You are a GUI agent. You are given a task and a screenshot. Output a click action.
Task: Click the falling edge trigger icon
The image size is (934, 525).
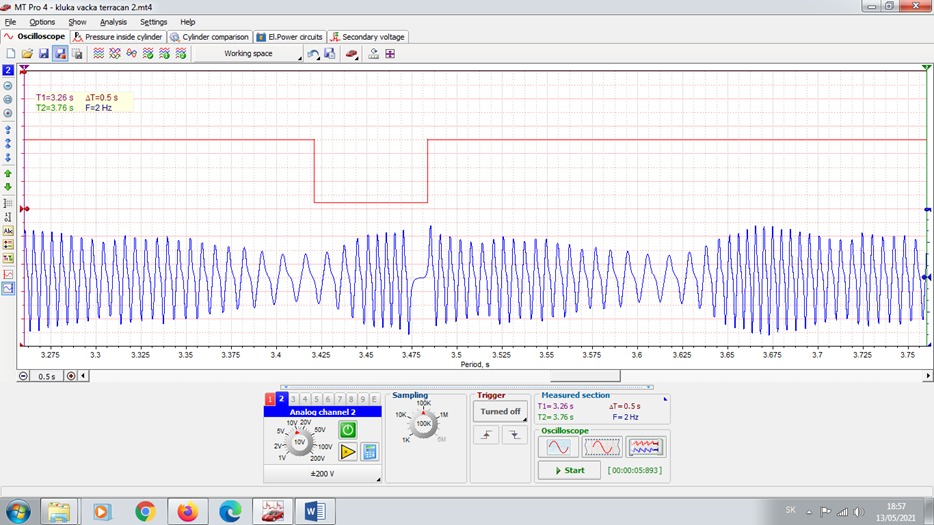(513, 435)
